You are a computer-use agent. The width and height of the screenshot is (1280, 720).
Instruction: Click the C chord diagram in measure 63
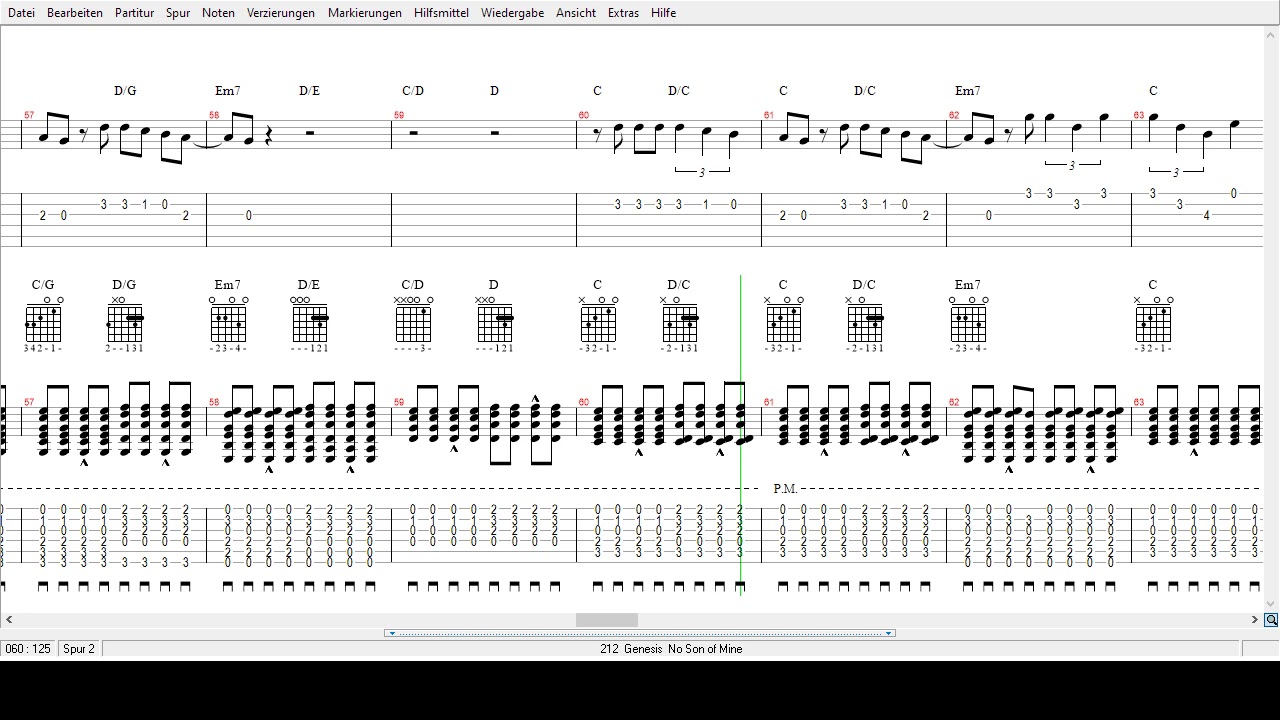click(x=1153, y=320)
